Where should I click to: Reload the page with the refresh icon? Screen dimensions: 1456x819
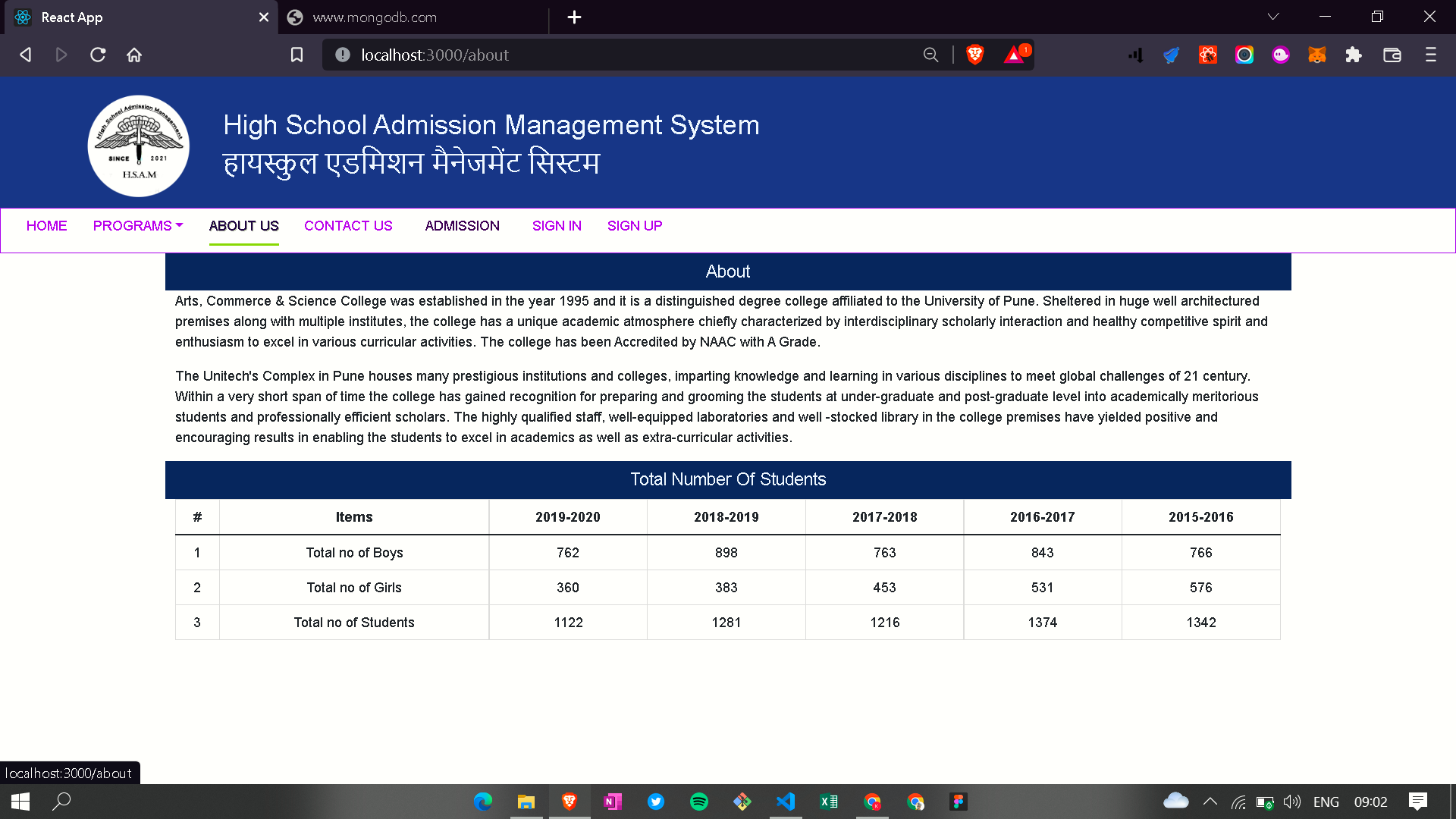tap(98, 55)
